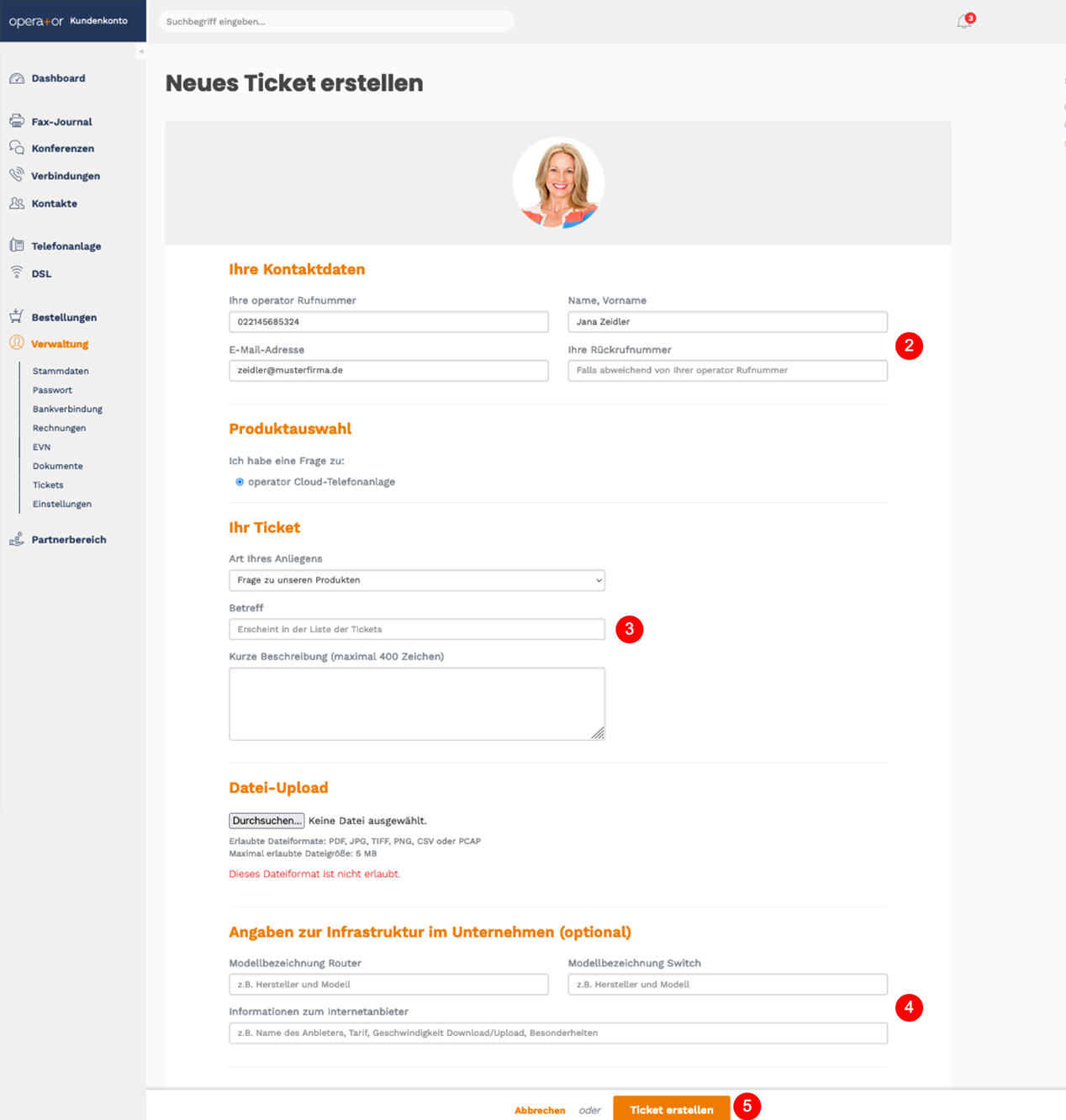Open Fax-Journal menu item
Screen dimensions: 1066x1120
61,122
